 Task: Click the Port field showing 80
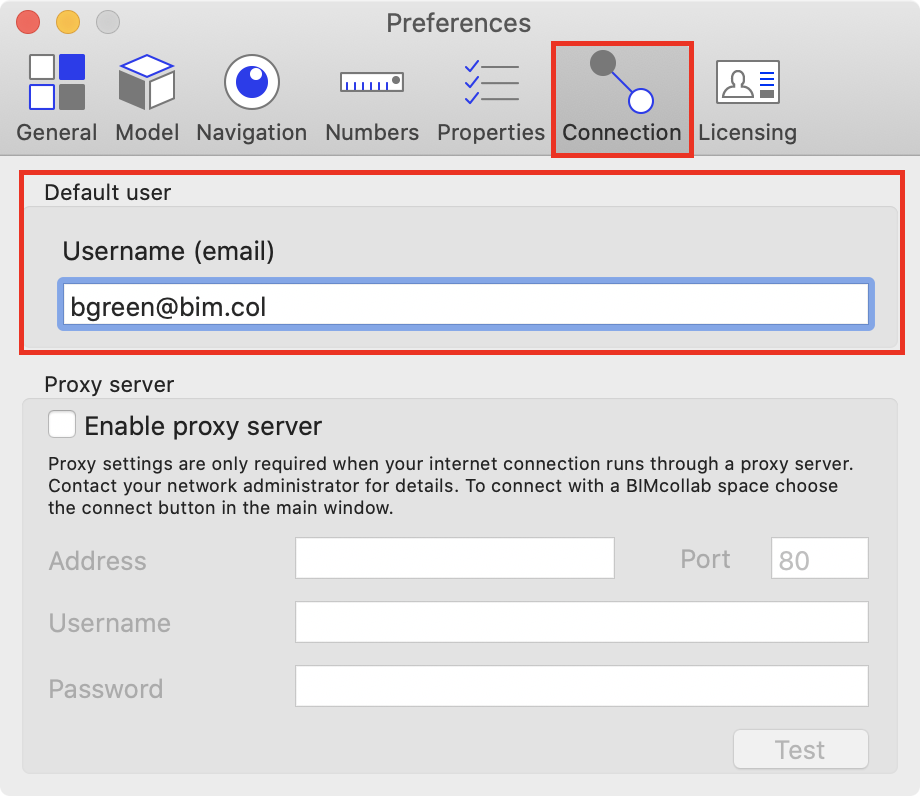pos(820,558)
